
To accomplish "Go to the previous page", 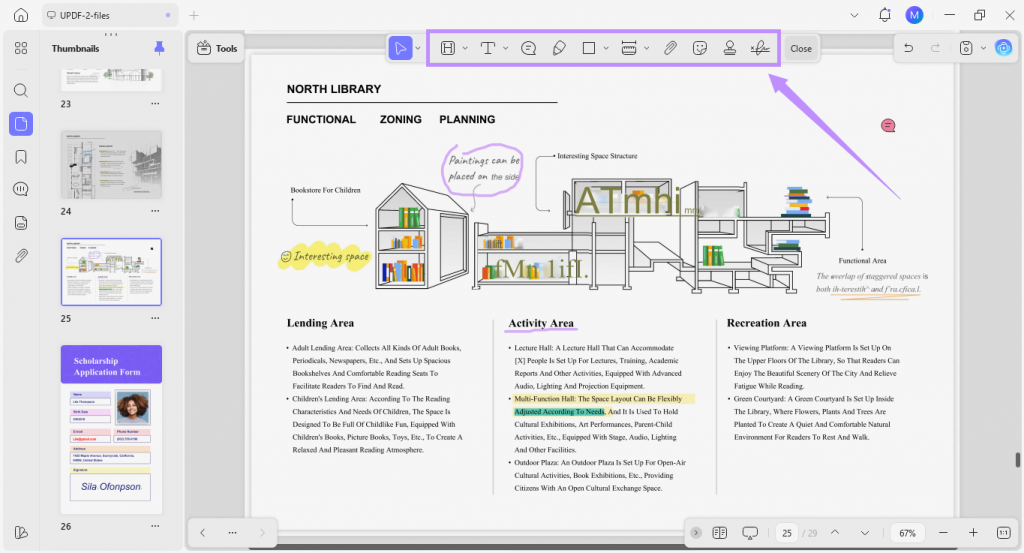I will pyautogui.click(x=835, y=533).
